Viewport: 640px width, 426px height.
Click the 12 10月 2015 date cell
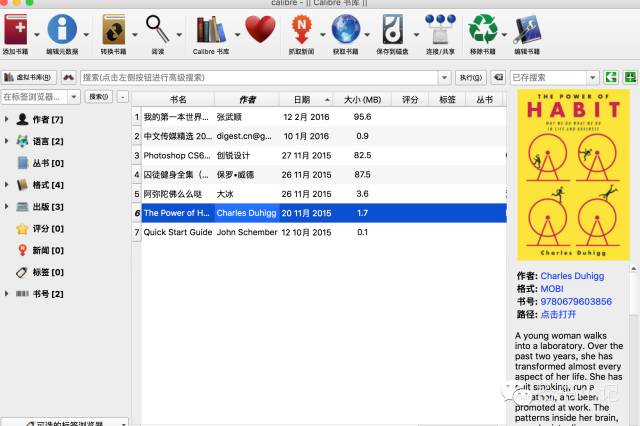(x=306, y=232)
